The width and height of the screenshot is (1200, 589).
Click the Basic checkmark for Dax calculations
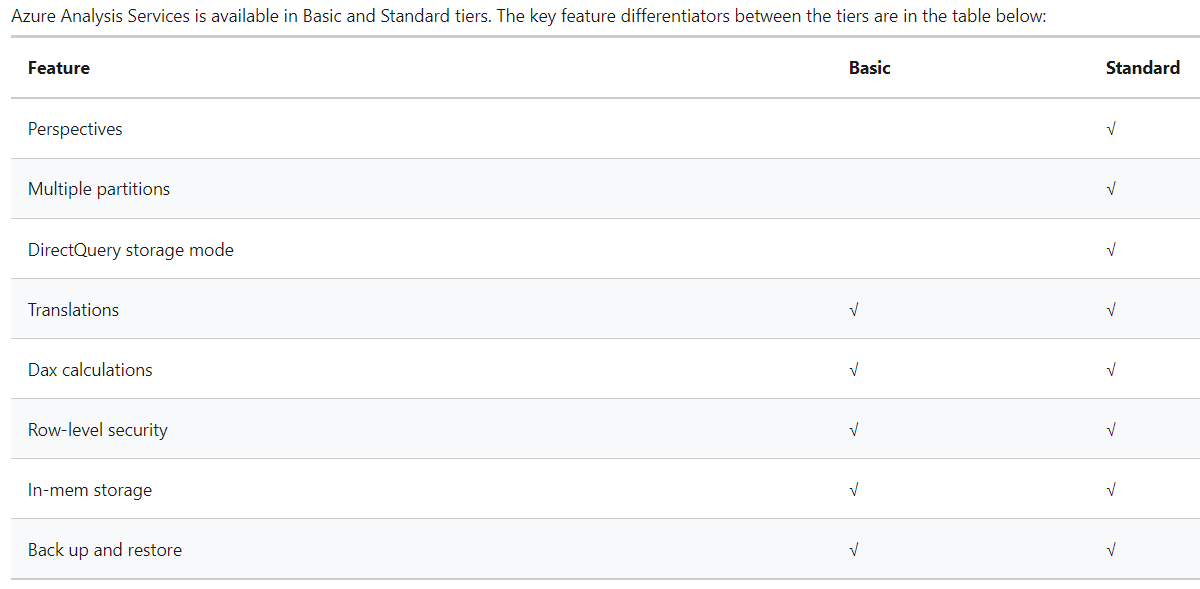pyautogui.click(x=854, y=370)
